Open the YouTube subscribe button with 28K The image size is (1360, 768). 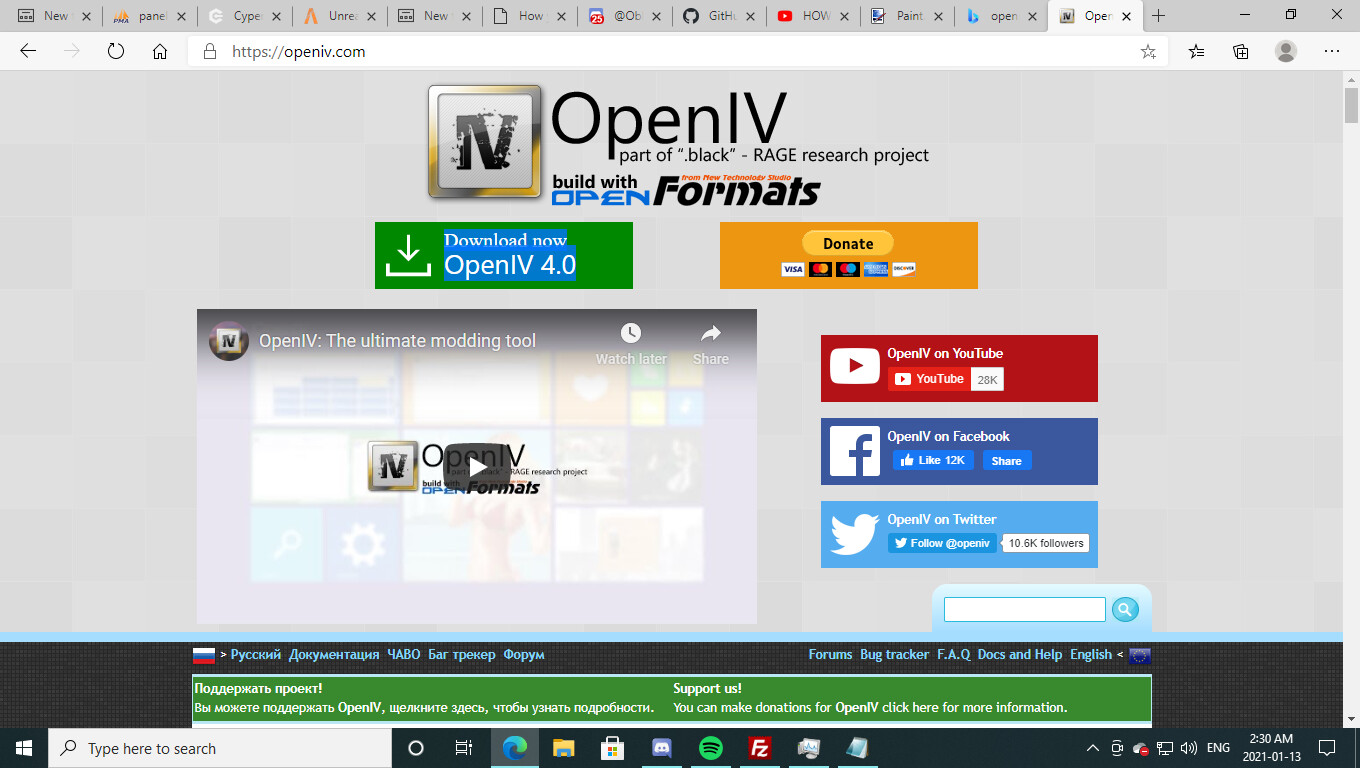[928, 379]
